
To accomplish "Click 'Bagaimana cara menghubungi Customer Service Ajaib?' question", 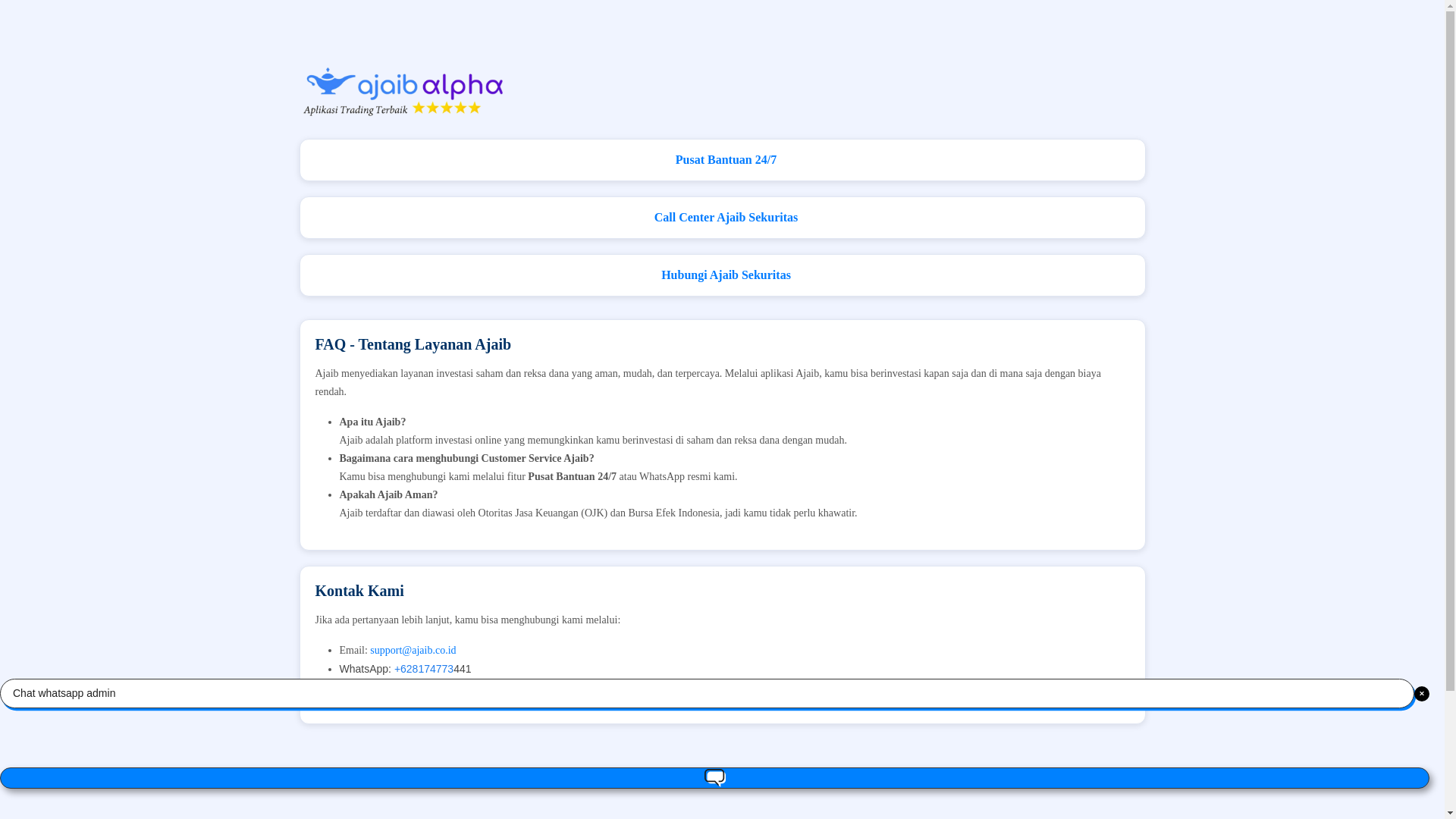I will point(466,459).
